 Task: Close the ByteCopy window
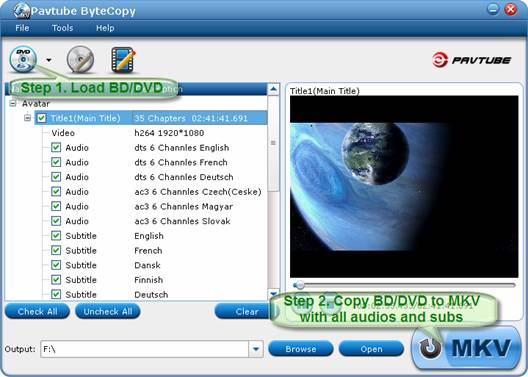510,9
